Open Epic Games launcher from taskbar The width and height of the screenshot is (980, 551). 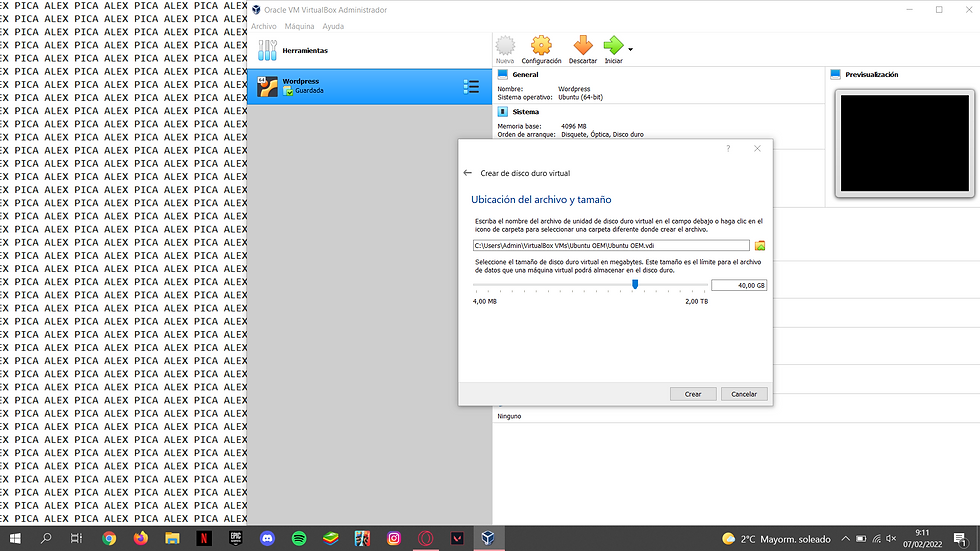coord(236,539)
